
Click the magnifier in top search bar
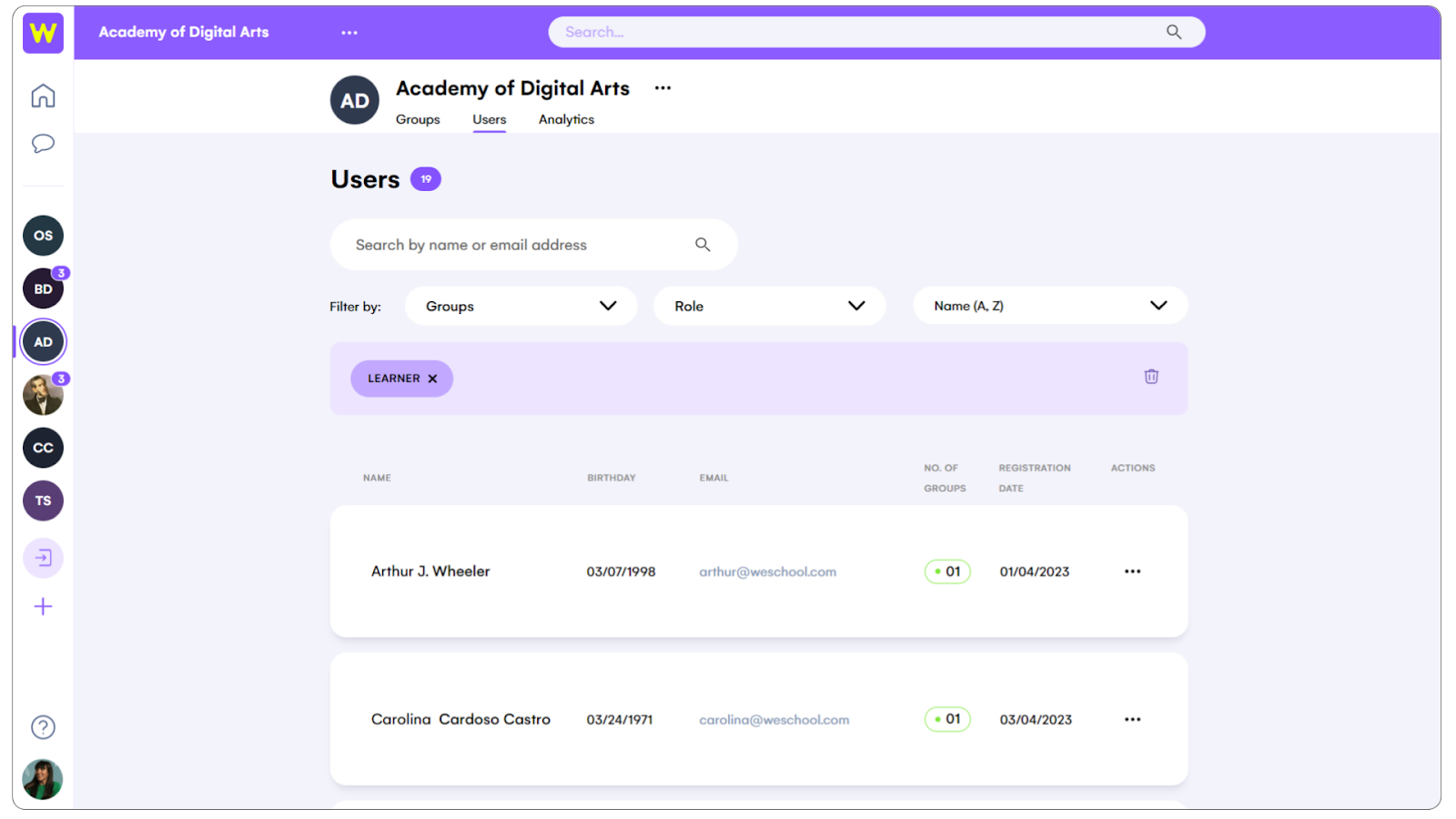point(1174,32)
